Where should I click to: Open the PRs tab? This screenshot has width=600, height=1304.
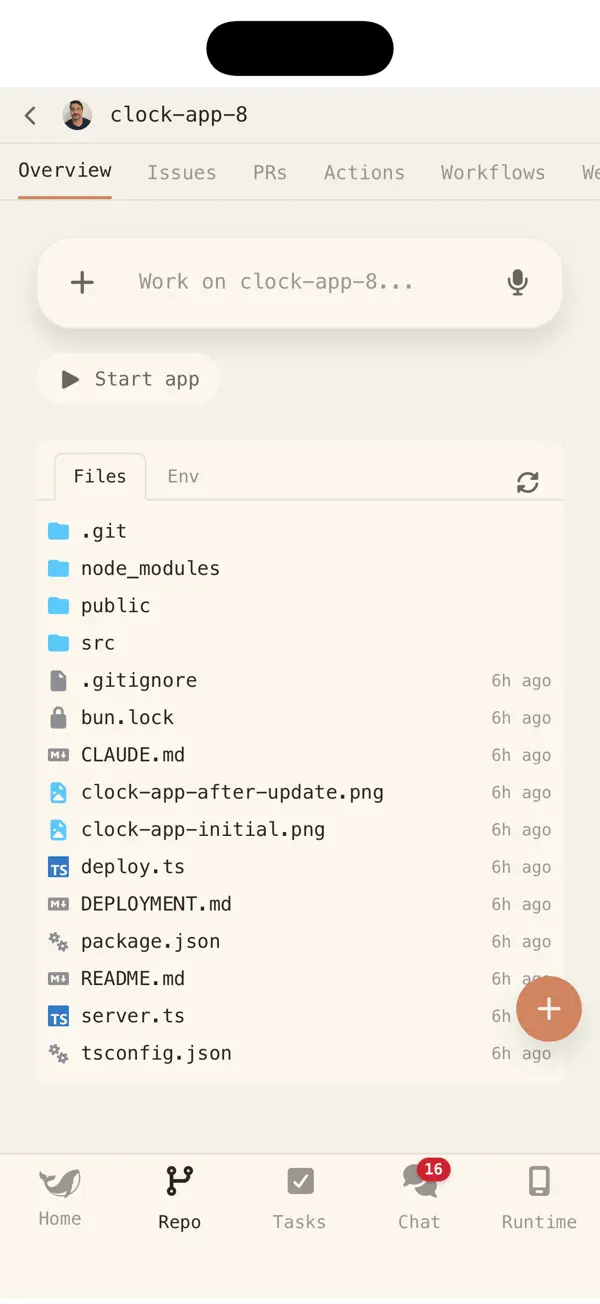click(270, 172)
